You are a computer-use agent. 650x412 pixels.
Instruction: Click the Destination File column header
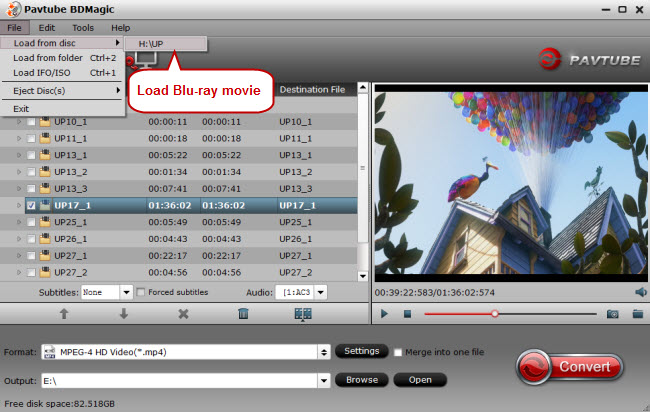[x=312, y=90]
